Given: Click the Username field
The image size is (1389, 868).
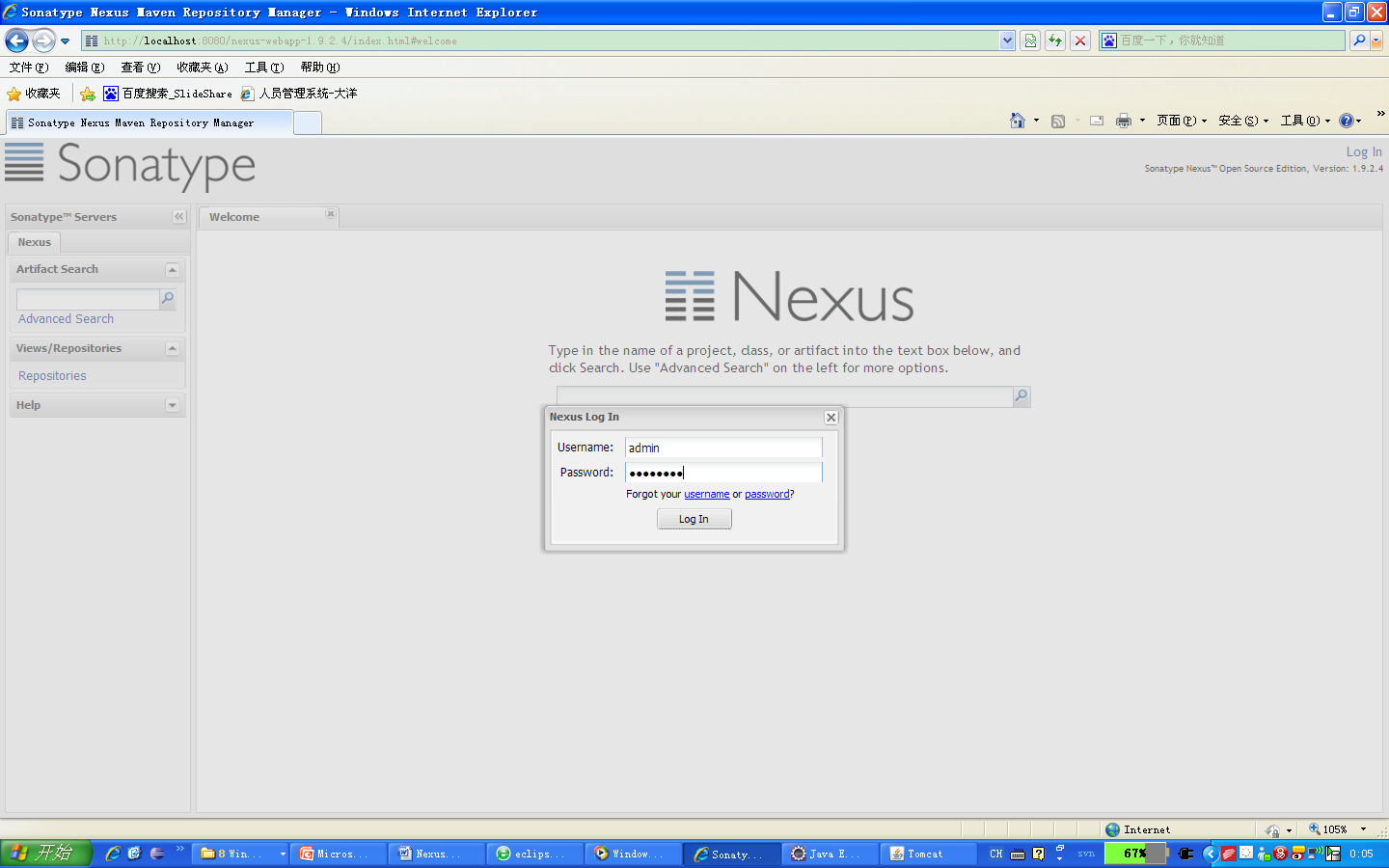Looking at the screenshot, I should coord(723,448).
